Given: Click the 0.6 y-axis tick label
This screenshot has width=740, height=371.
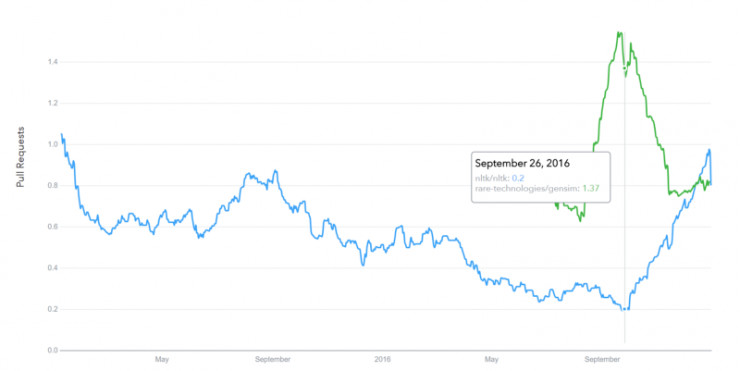Looking at the screenshot, I should click(53, 227).
